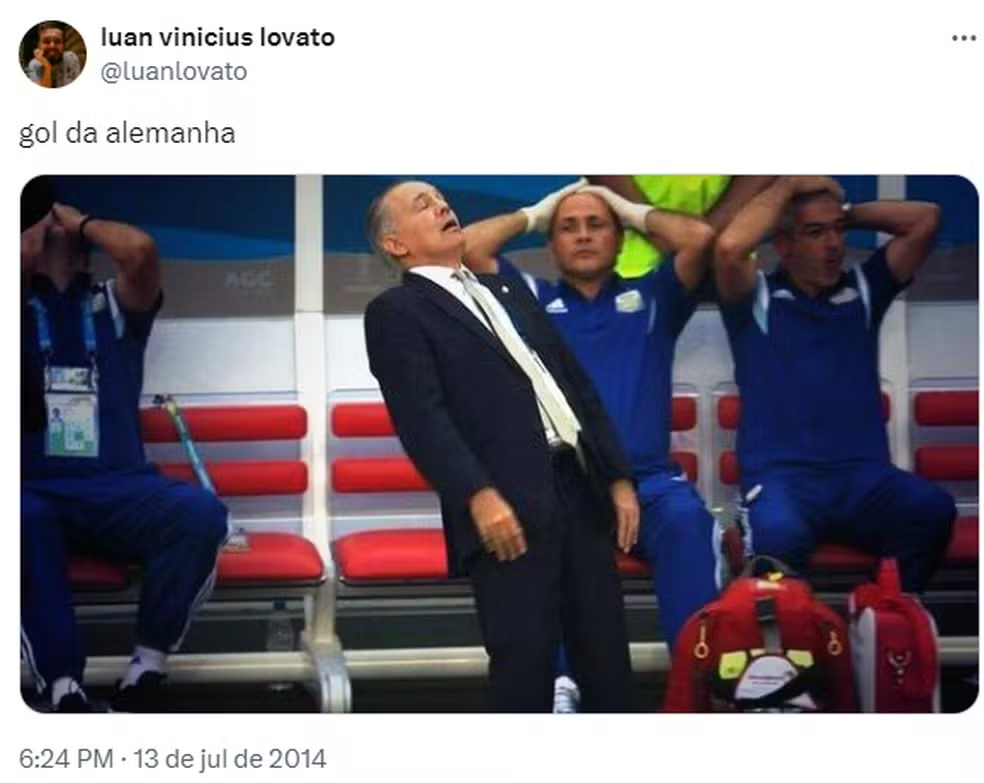This screenshot has height=783, width=984.
Task: Open the luan vinicius lovato display name
Action: click(218, 37)
